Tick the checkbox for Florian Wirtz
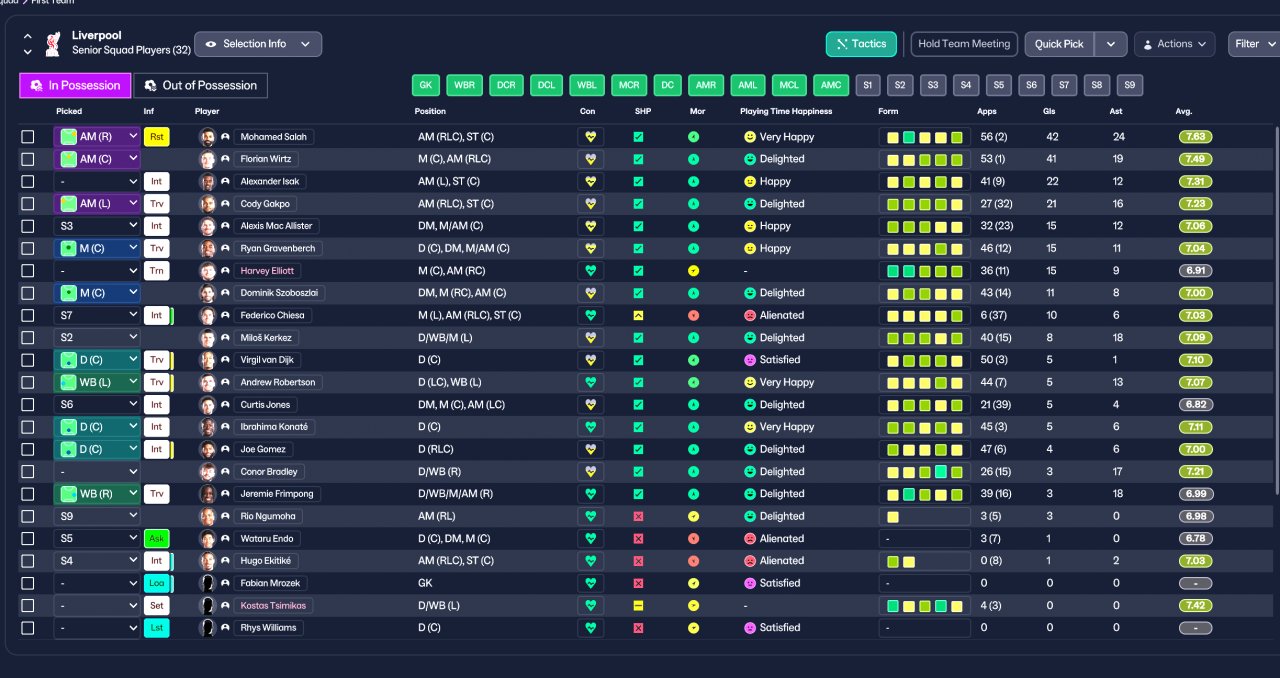Image resolution: width=1280 pixels, height=678 pixels. click(x=28, y=159)
